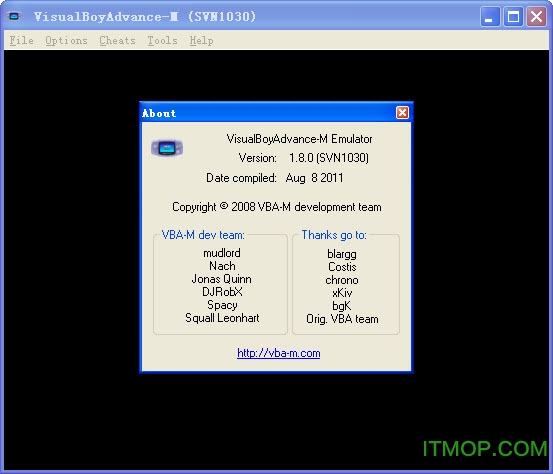Click the Game Boy Advance icon in About dialog
The image size is (553, 474).
point(167,148)
